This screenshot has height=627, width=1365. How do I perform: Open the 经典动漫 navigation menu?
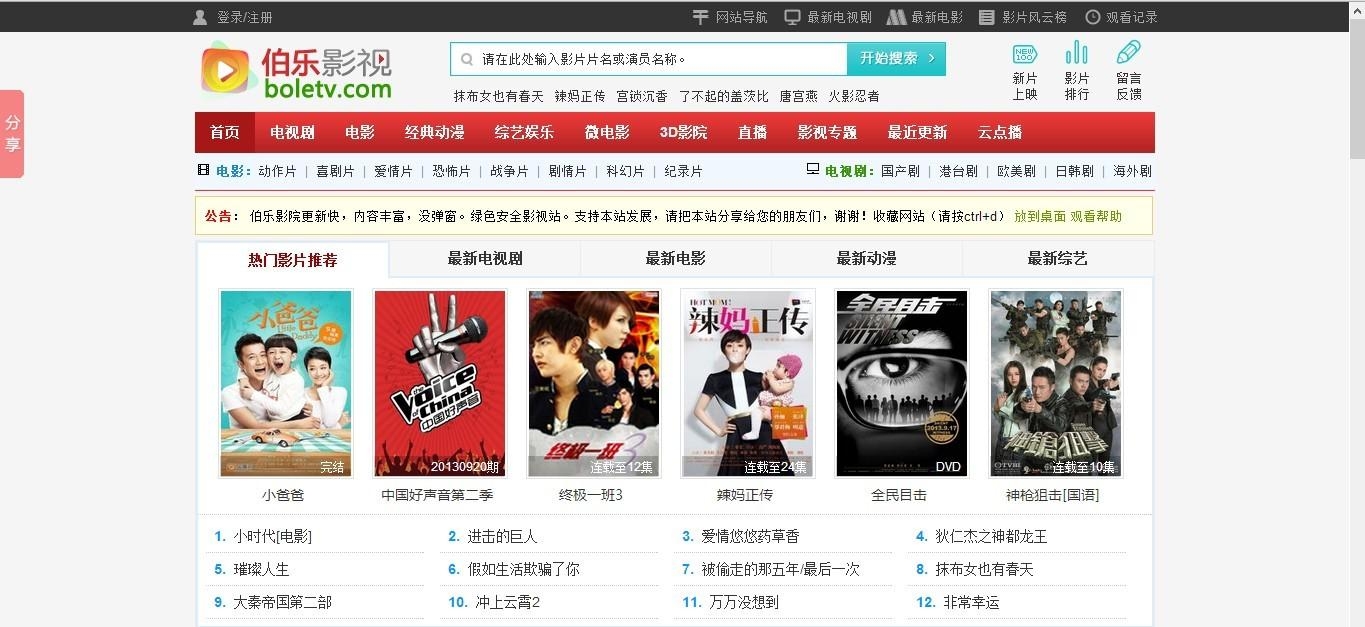(x=435, y=132)
